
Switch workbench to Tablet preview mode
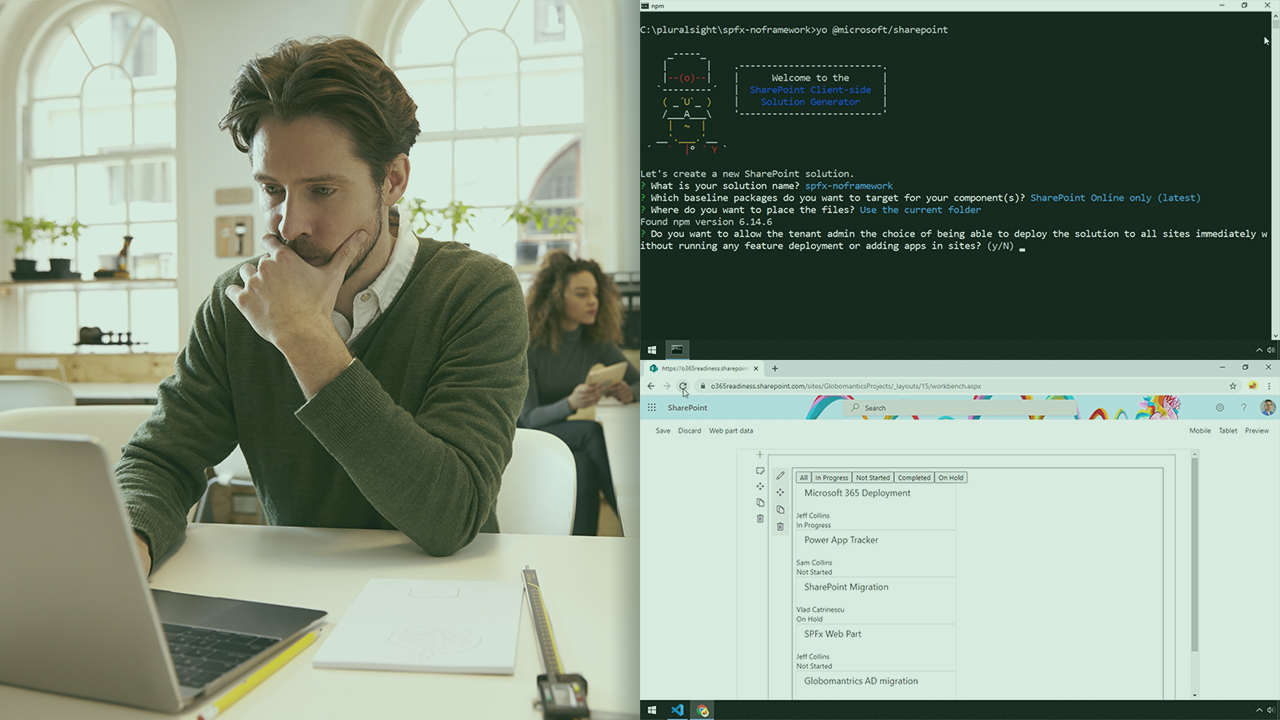point(1228,430)
